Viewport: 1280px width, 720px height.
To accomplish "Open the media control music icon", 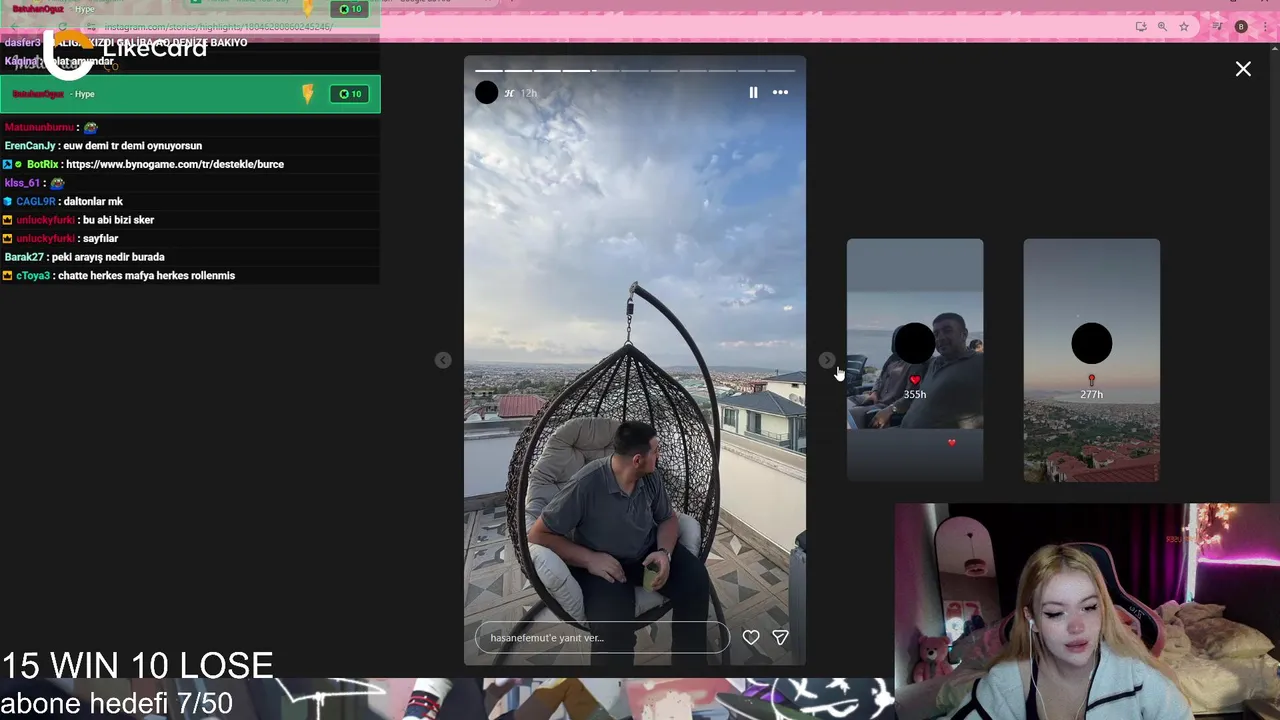I will coord(1217,27).
